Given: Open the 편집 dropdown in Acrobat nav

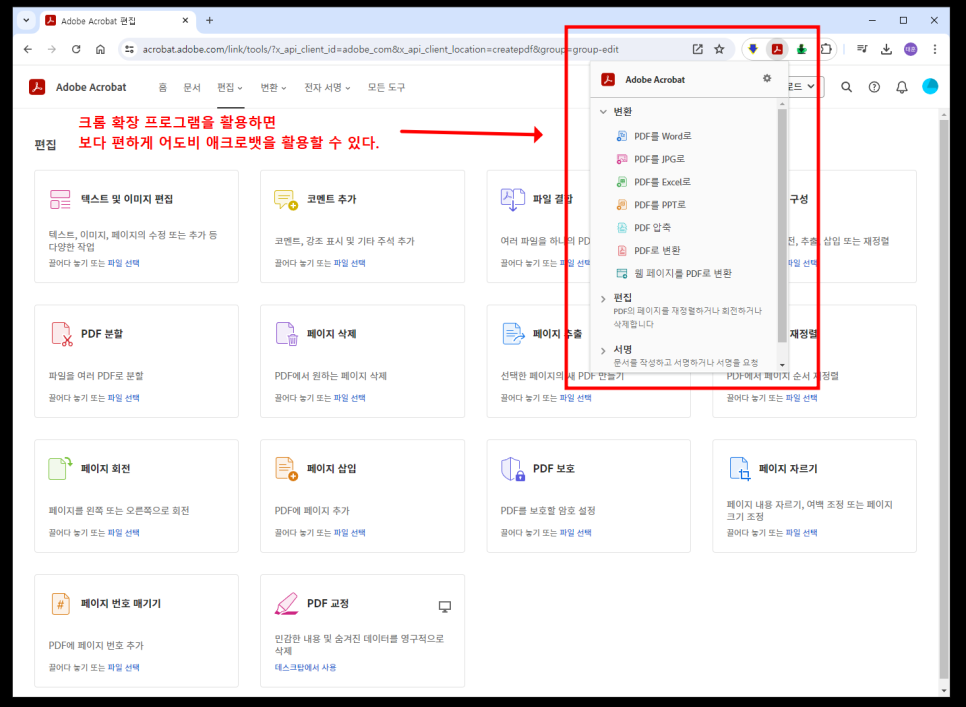Looking at the screenshot, I should (230, 87).
